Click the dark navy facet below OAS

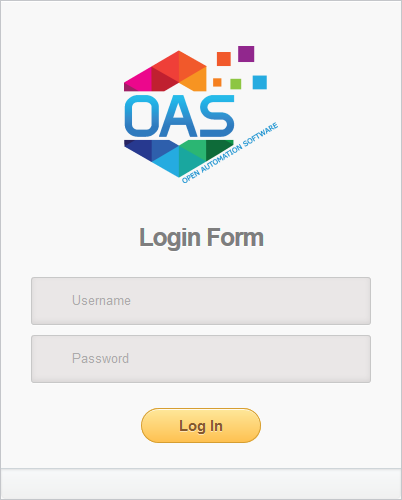click(x=138, y=148)
